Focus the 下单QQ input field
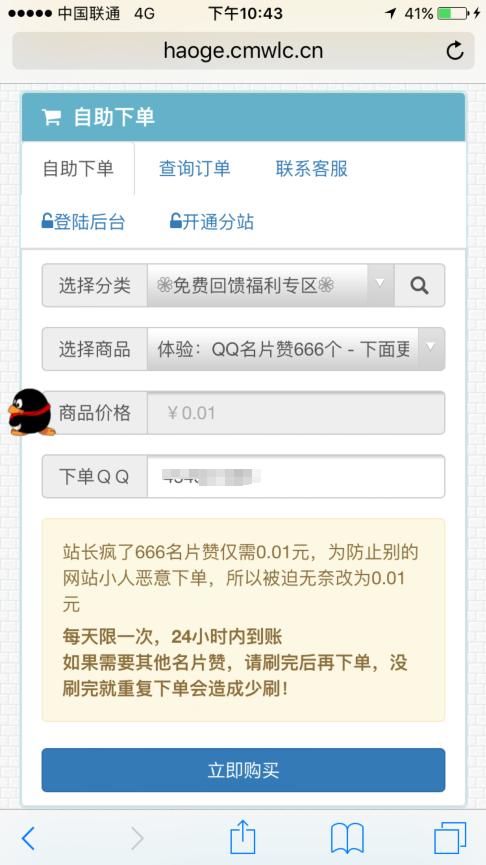This screenshot has width=486, height=865. pos(296,476)
